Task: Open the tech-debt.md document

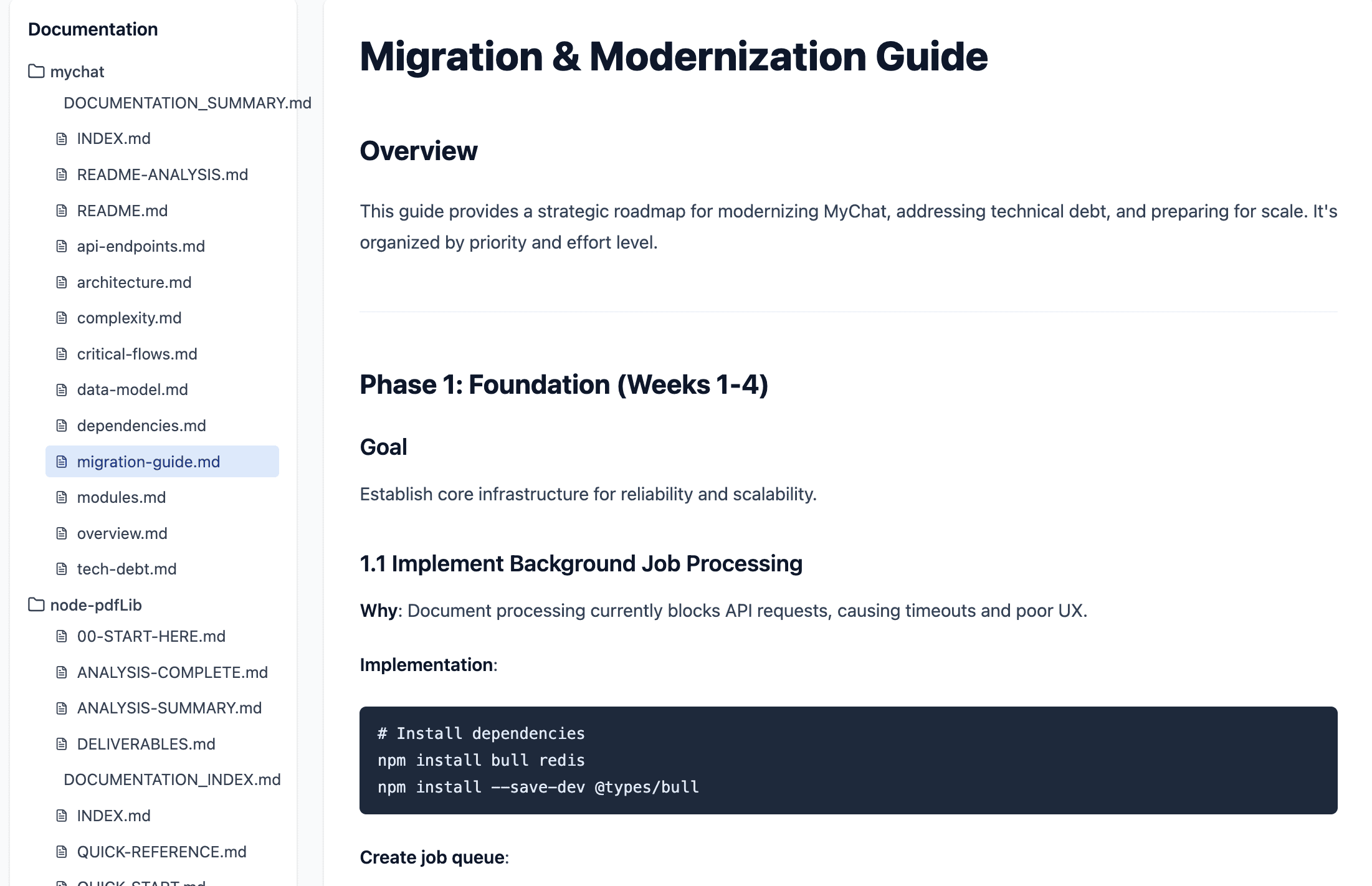Action: 162,569
